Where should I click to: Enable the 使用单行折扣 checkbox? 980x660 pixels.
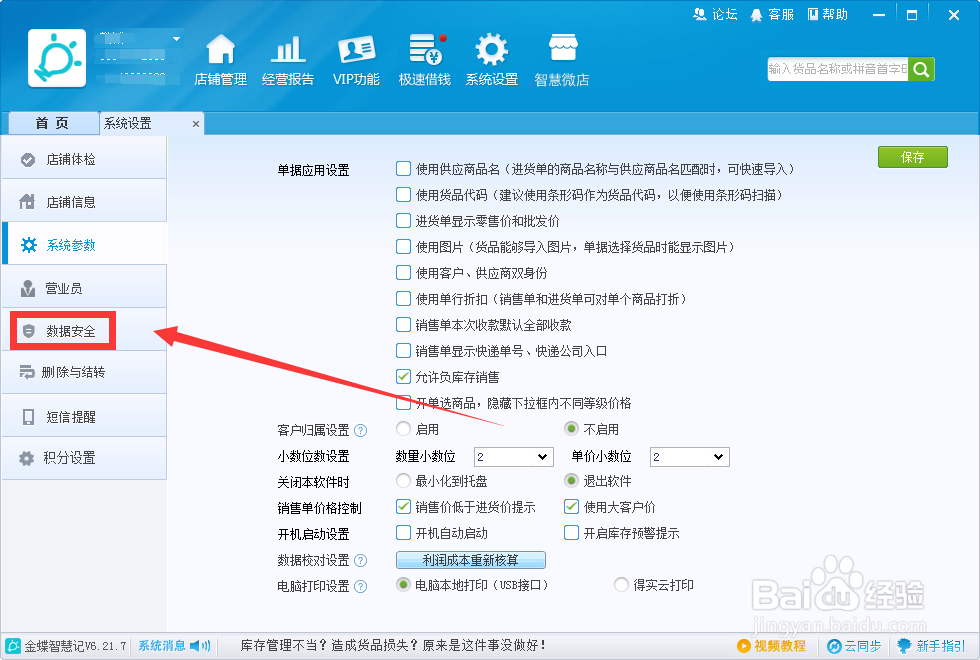tap(403, 299)
